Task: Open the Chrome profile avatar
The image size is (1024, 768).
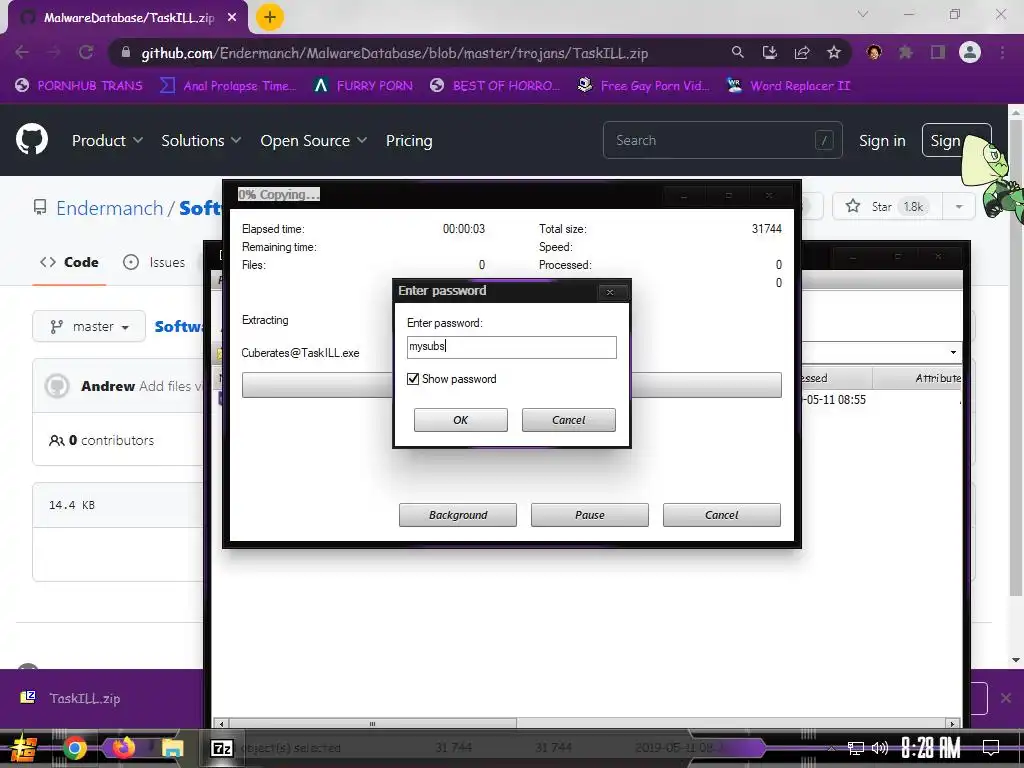Action: tap(970, 52)
